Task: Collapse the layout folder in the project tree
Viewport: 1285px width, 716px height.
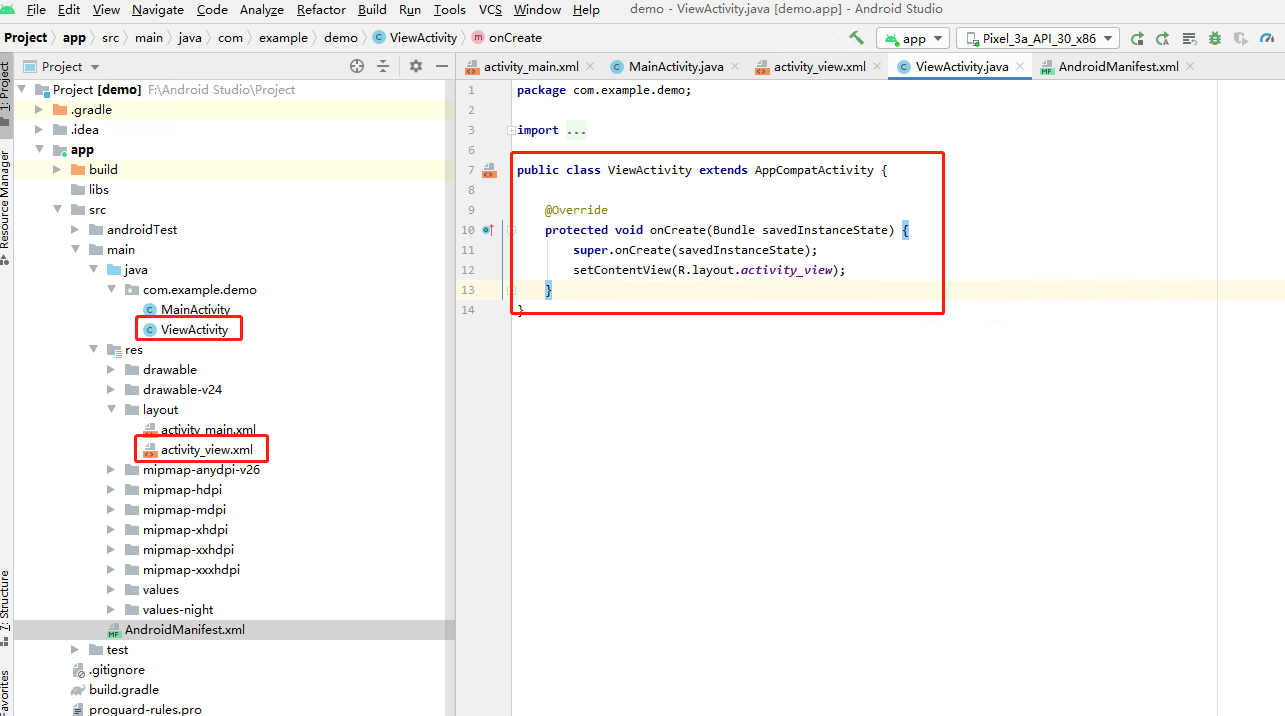Action: click(x=111, y=409)
